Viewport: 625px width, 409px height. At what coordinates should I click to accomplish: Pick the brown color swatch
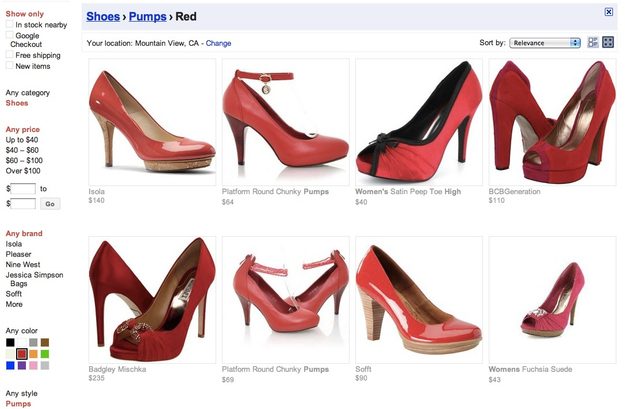pos(45,342)
